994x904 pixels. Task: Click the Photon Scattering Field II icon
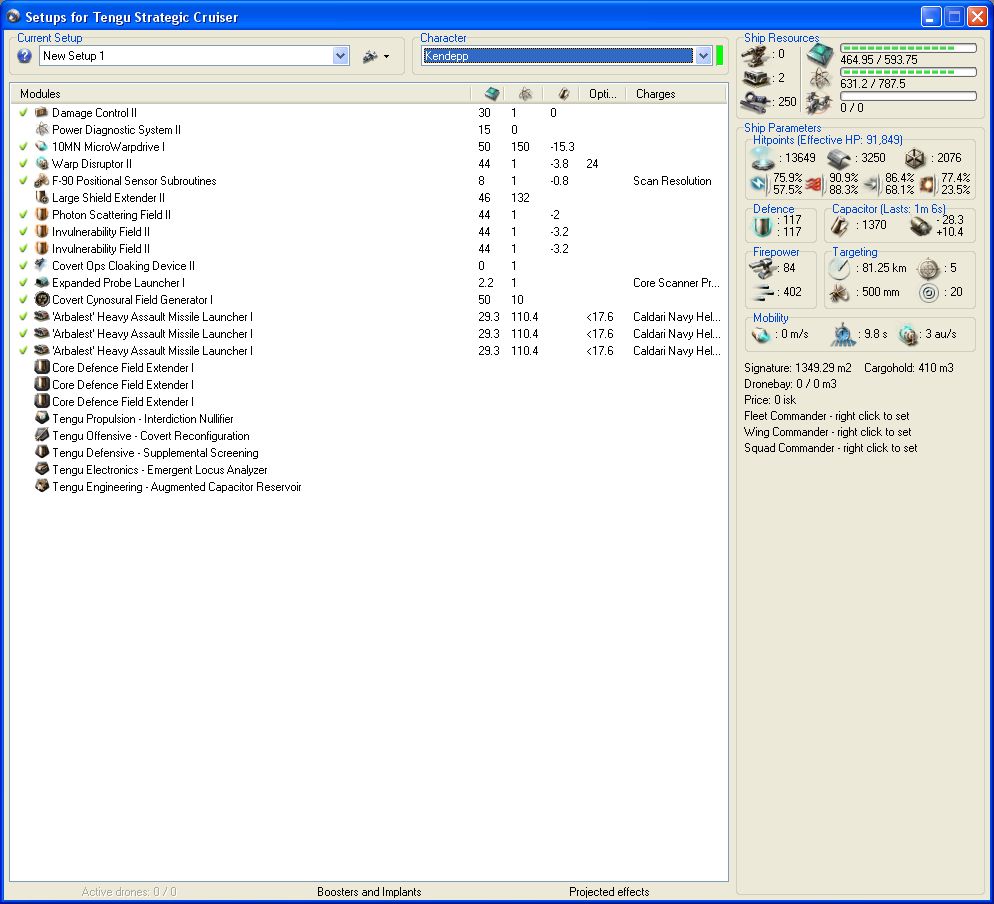pos(42,214)
